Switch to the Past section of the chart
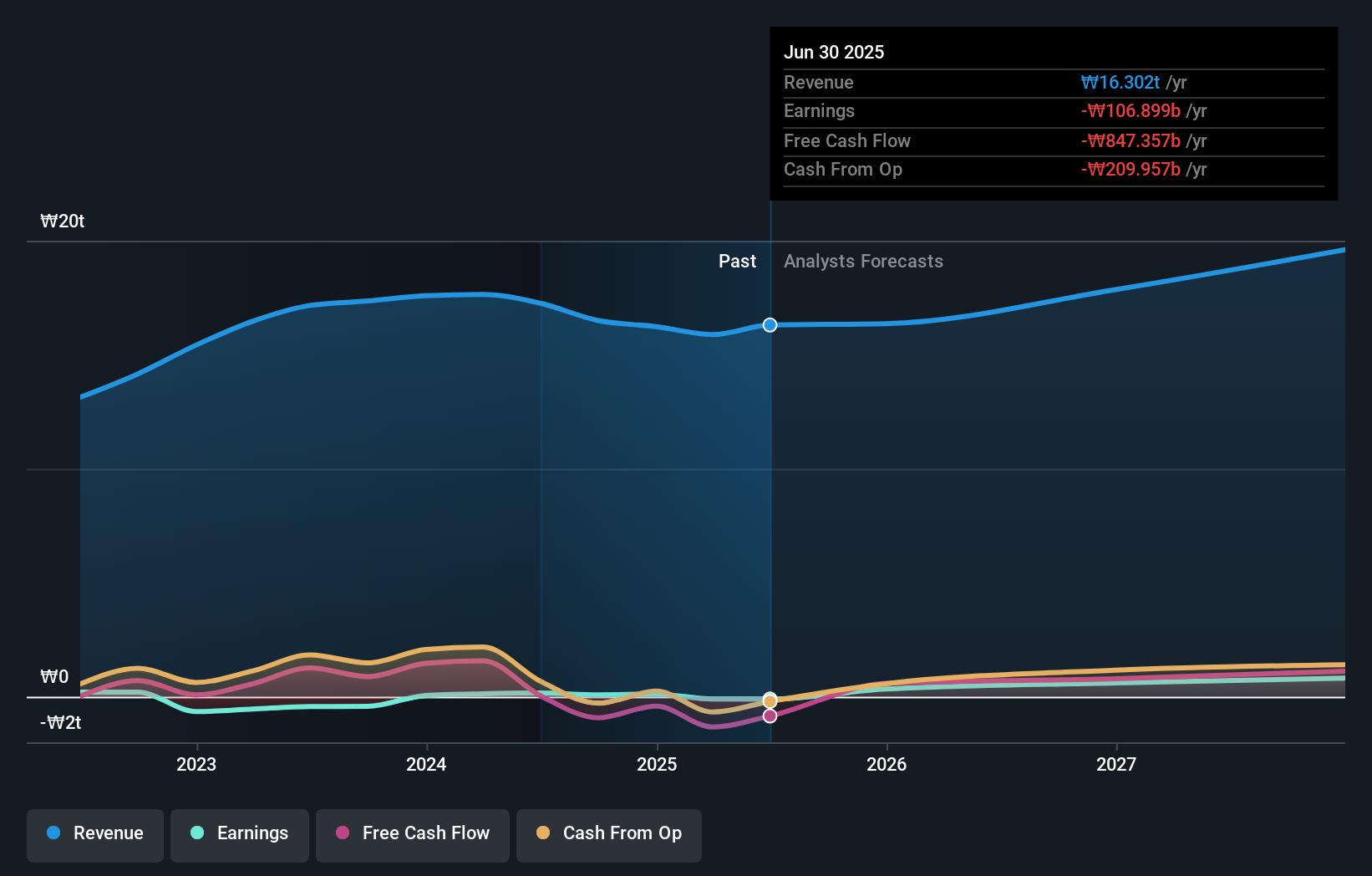The image size is (1372, 876). (x=737, y=261)
